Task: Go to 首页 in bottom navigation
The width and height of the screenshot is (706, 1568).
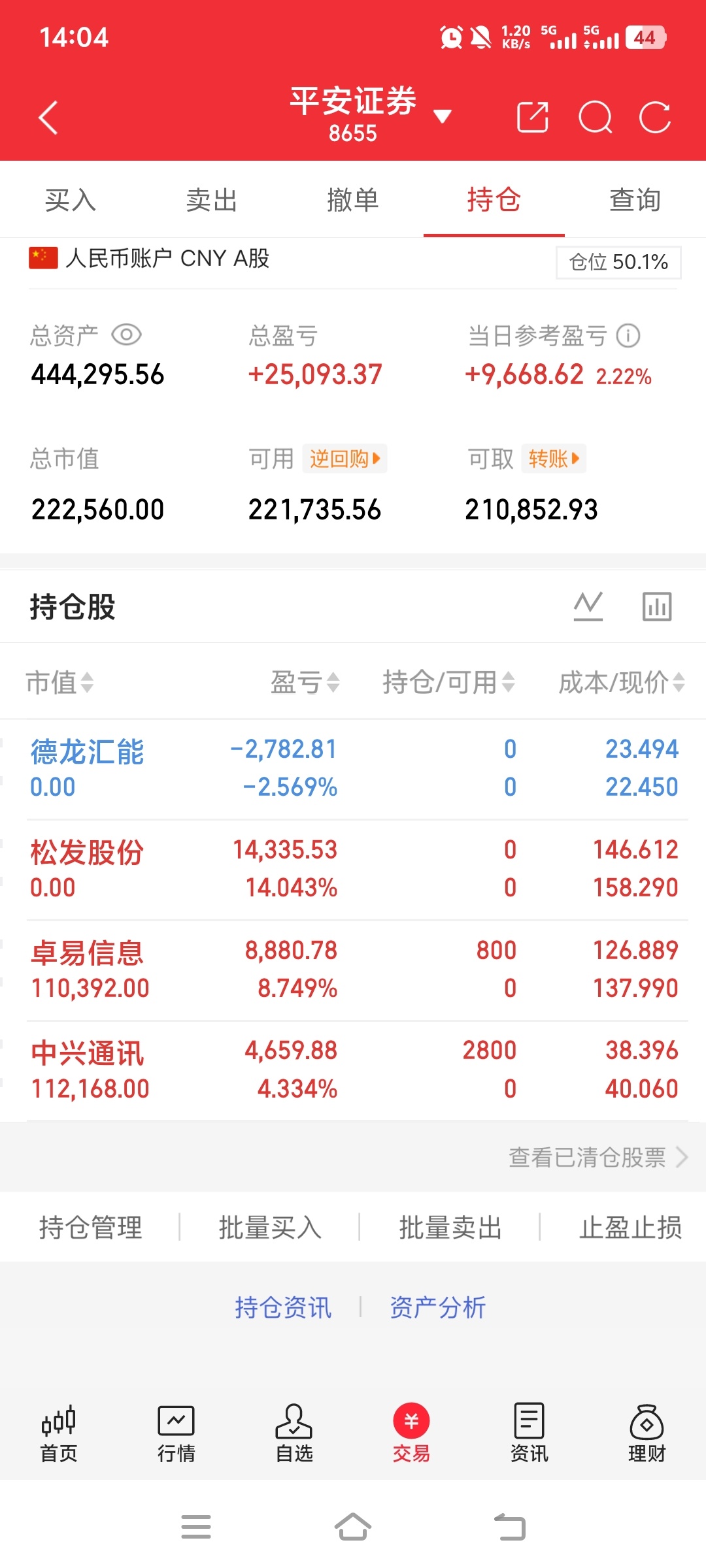Action: (x=59, y=1433)
